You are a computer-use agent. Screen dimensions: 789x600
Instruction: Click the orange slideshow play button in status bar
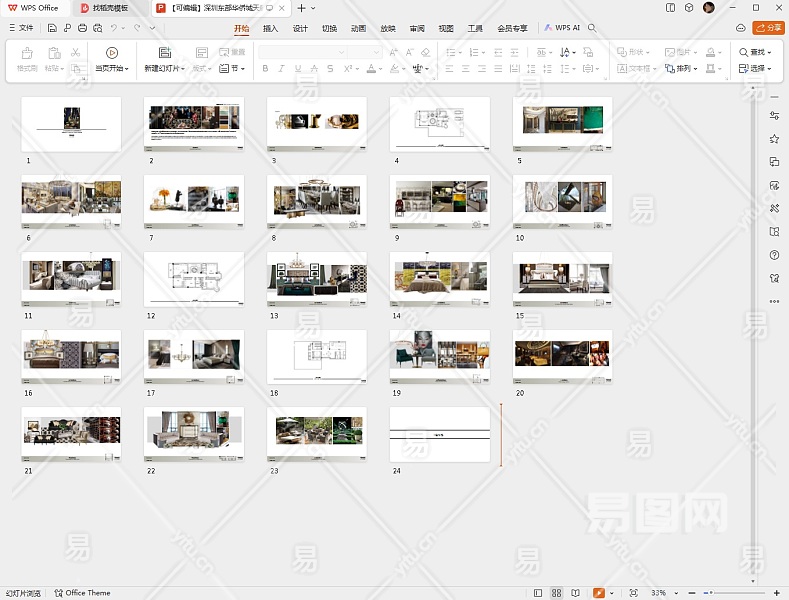598,593
